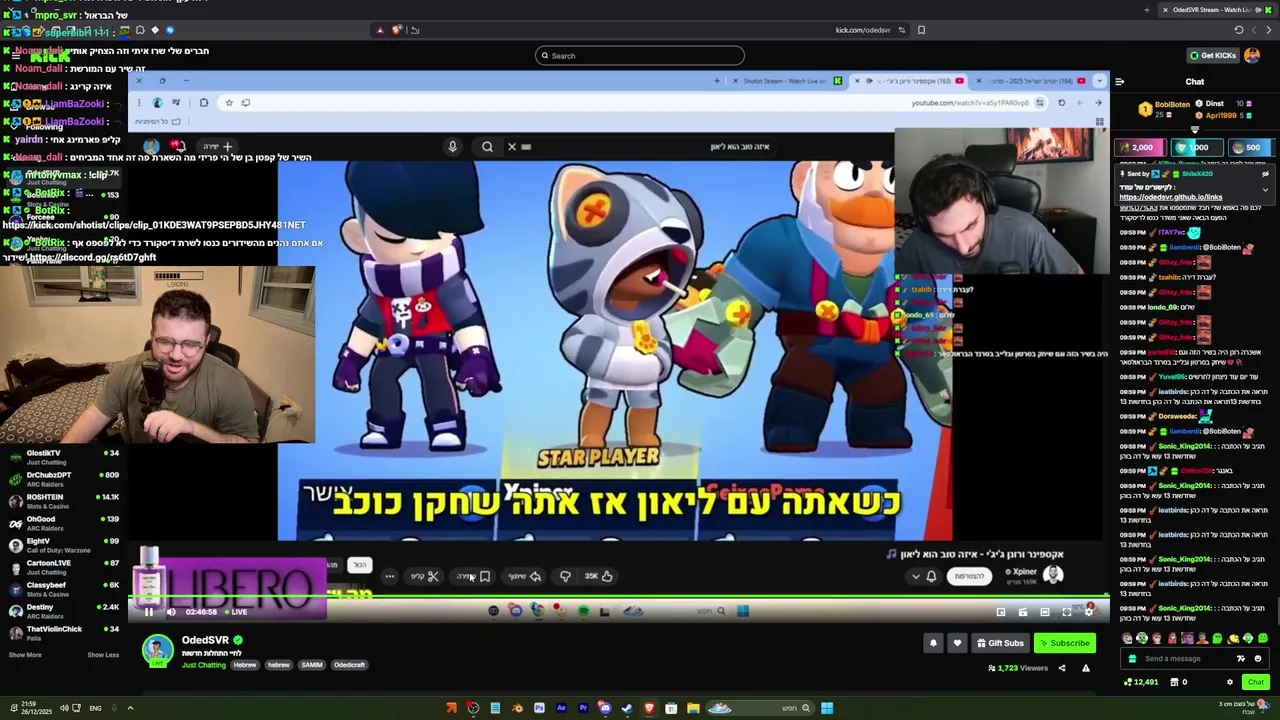Collapse sidebar list with Show Less
1280x720 pixels.
(x=103, y=655)
